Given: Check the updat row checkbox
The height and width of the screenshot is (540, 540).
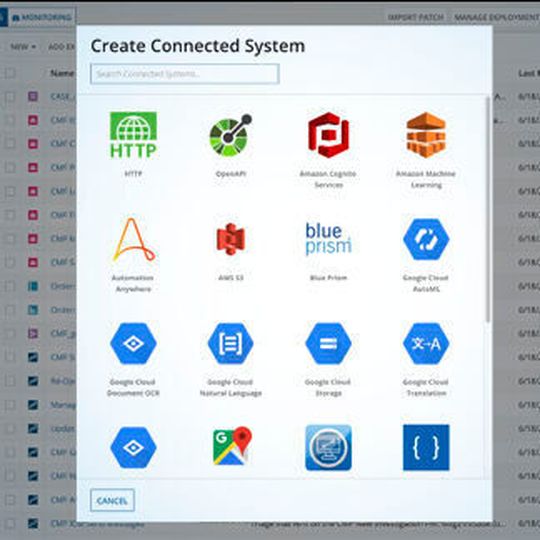Looking at the screenshot, I should coord(10,428).
